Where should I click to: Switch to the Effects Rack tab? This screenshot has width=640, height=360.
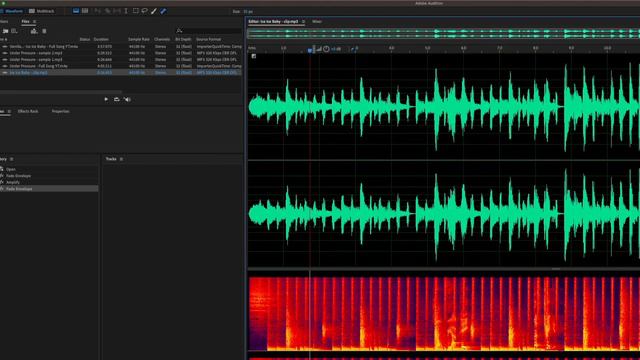tap(28, 111)
